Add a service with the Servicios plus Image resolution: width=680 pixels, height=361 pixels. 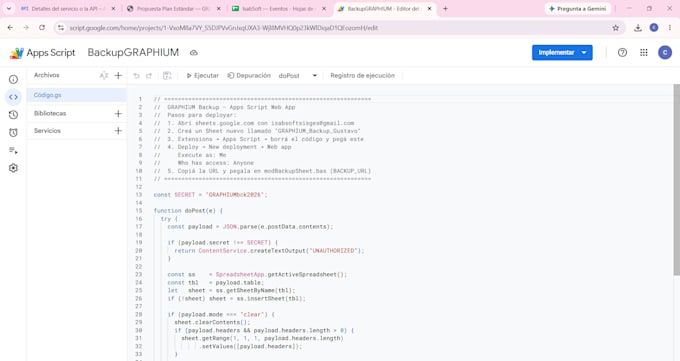(x=118, y=131)
